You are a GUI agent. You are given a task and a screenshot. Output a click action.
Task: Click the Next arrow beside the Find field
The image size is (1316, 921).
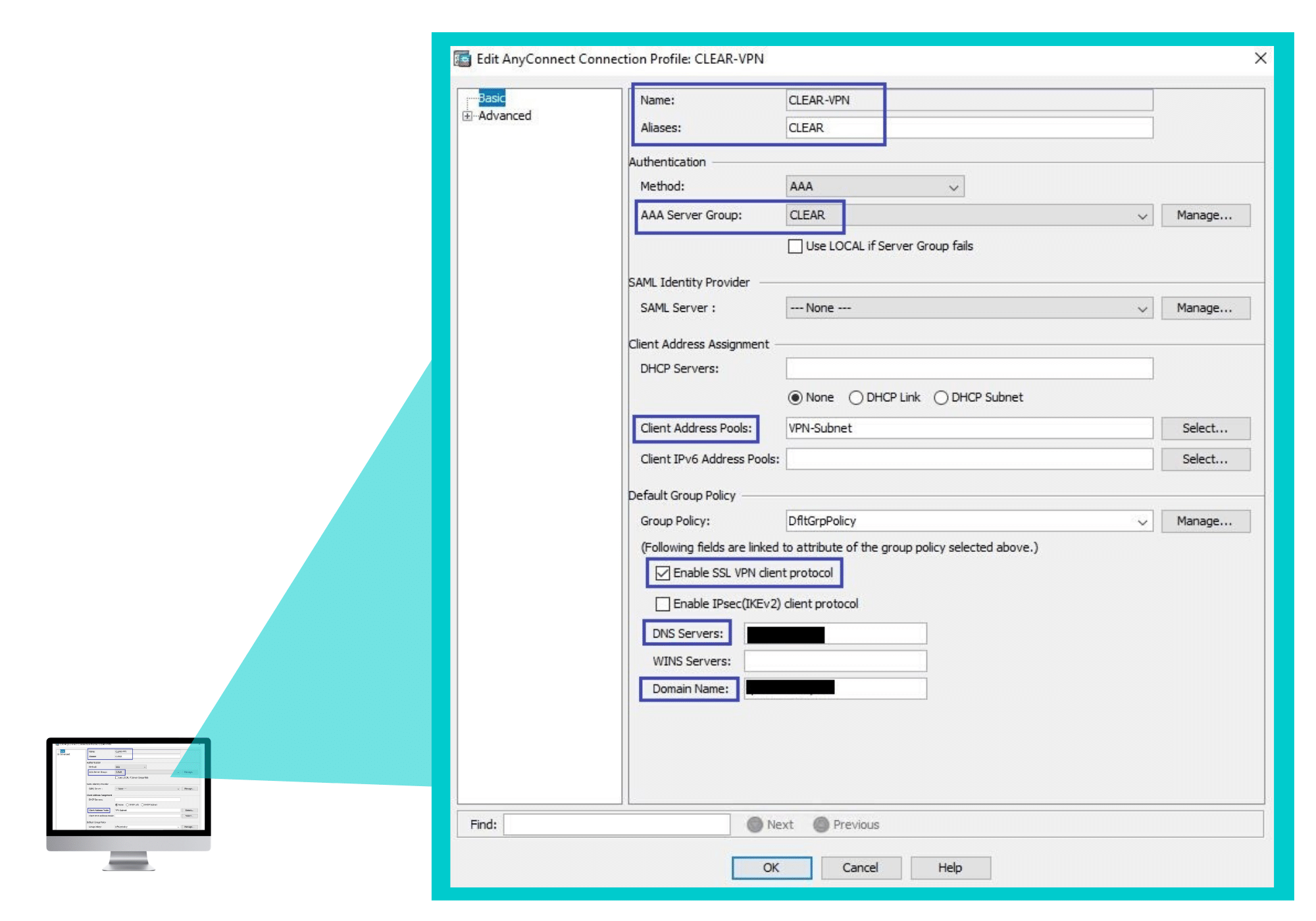754,824
